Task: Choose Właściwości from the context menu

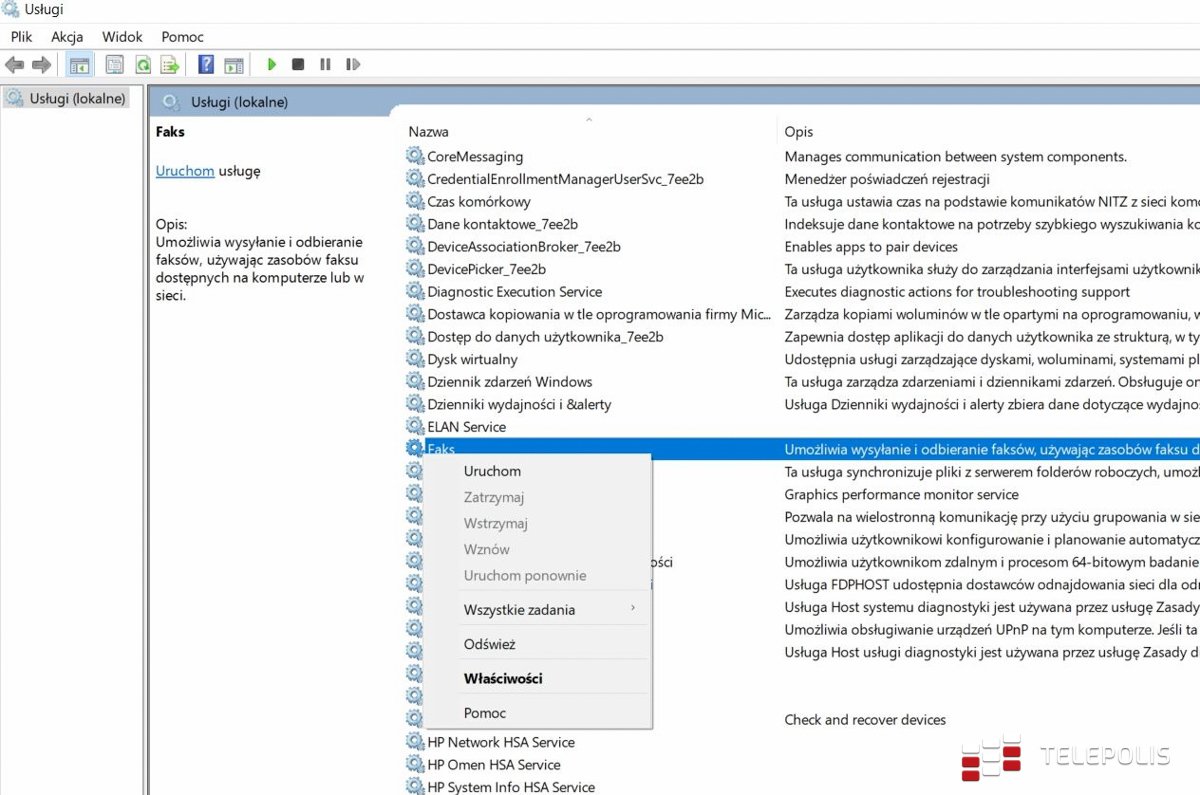Action: click(x=503, y=679)
